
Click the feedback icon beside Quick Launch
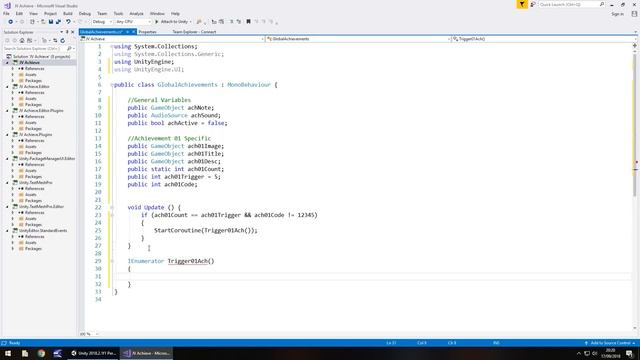pyautogui.click(x=533, y=4)
